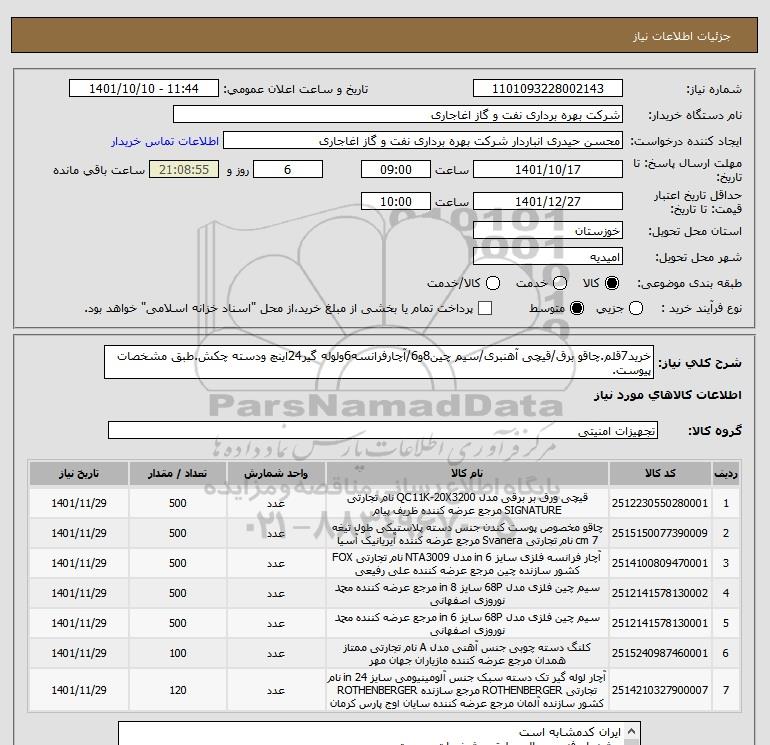Select the جزیی purchase type radio
Screen dimensions: 770x745
636,308
